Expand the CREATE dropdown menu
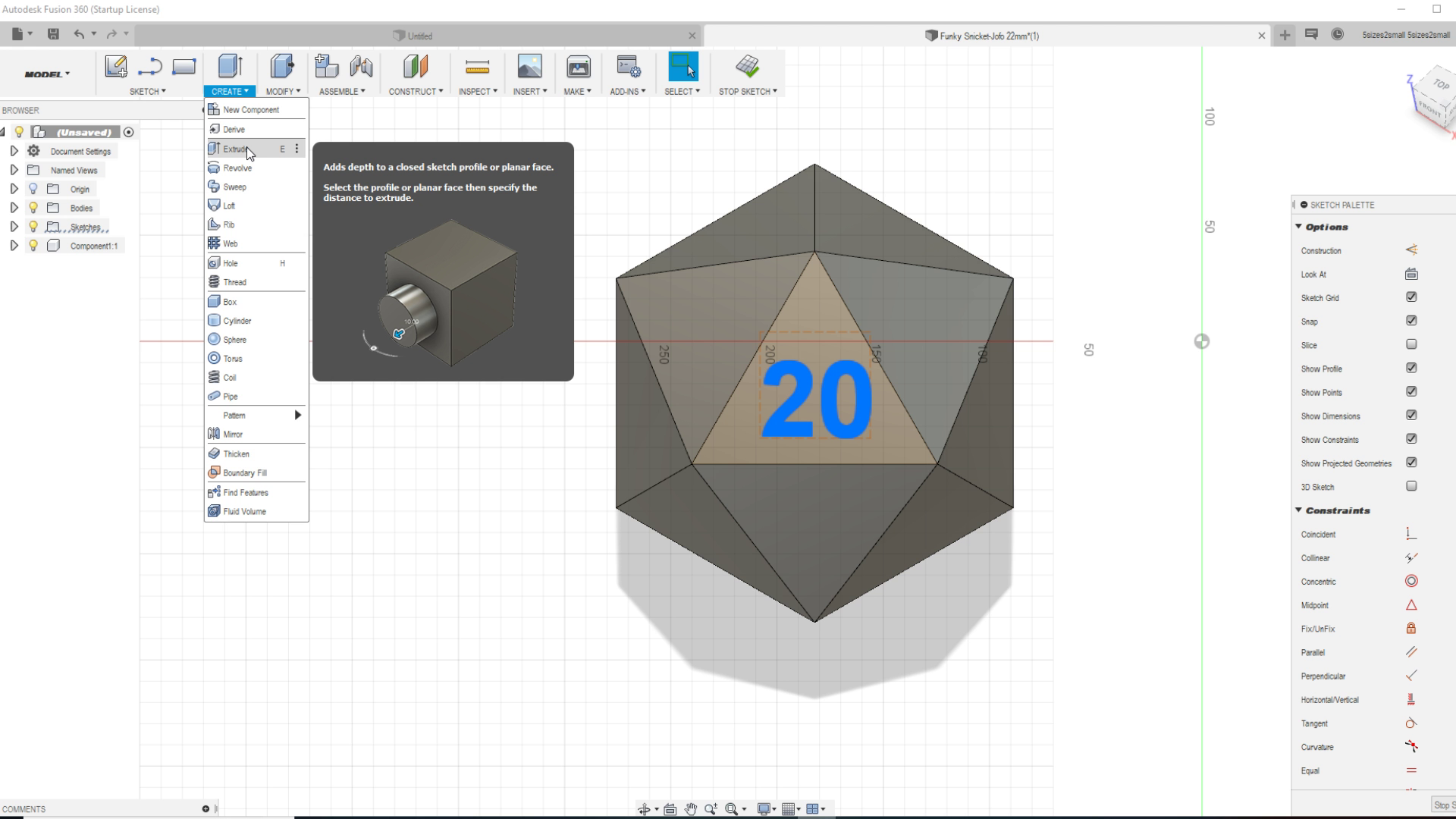The width and height of the screenshot is (1456, 819). [x=228, y=91]
